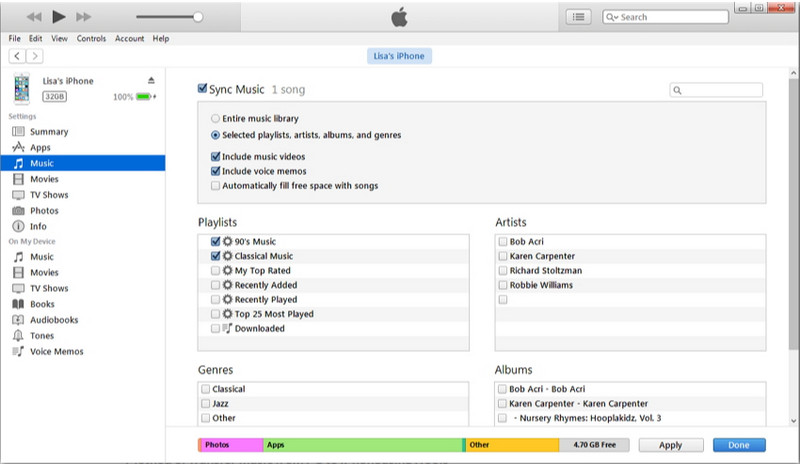This screenshot has height=464, width=800.
Task: Open Summary in Settings sidebar
Action: point(83,132)
